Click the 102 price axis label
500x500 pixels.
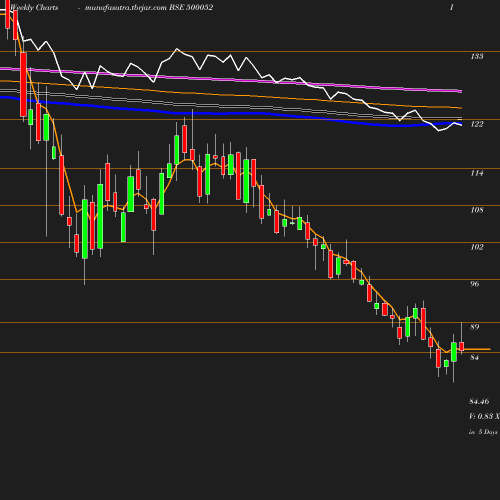click(477, 247)
